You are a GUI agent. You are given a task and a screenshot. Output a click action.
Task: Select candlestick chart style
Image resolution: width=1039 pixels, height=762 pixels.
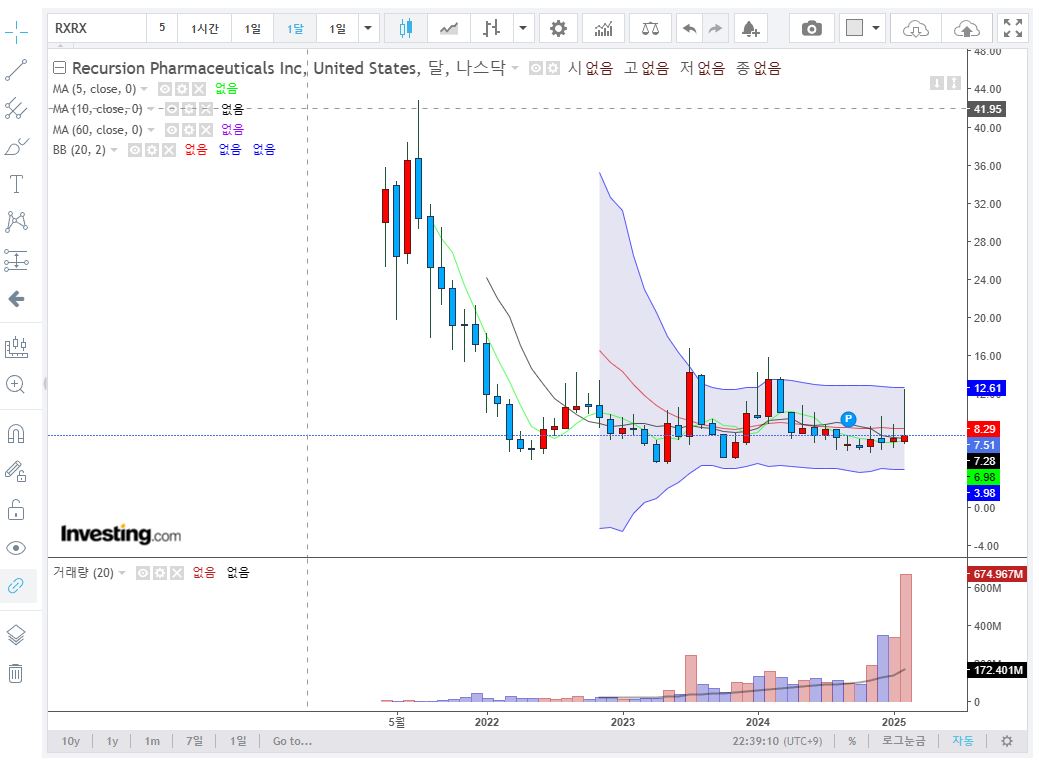click(x=406, y=28)
